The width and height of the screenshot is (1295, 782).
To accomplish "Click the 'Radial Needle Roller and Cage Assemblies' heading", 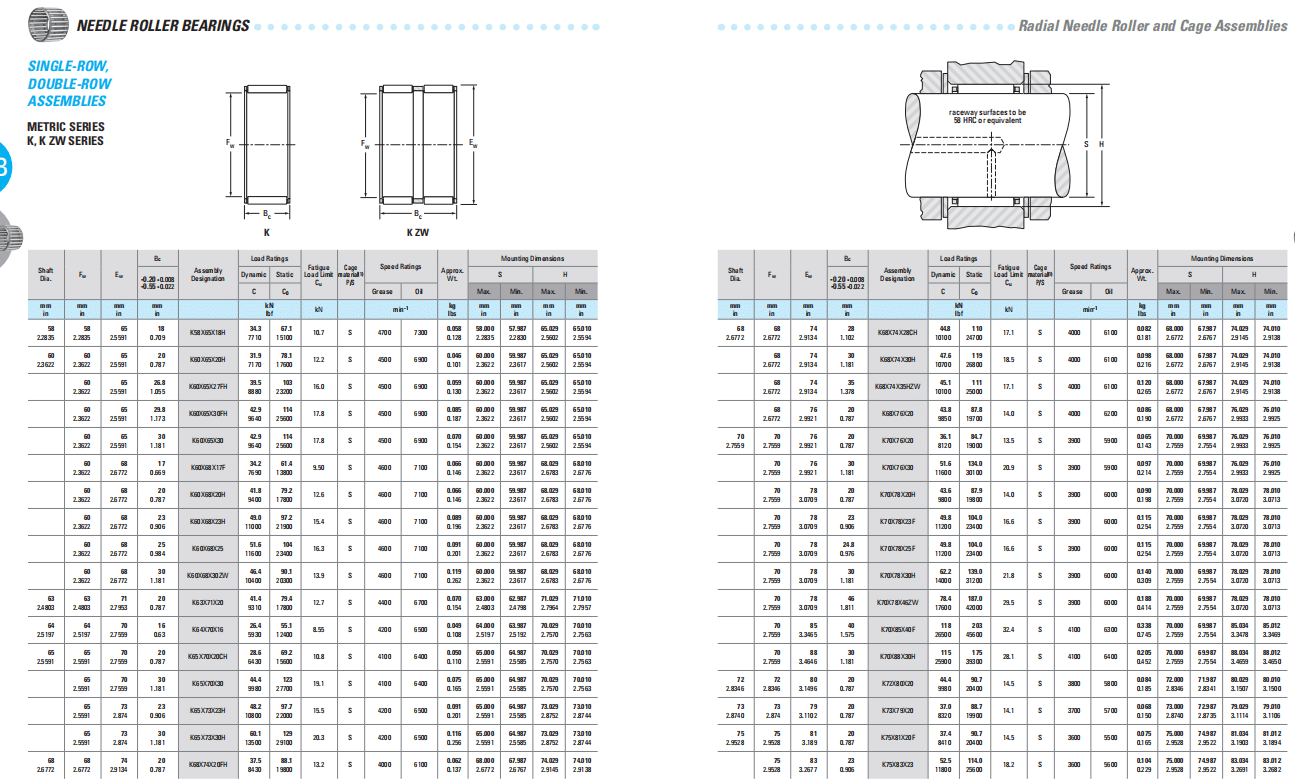I will [x=1152, y=26].
